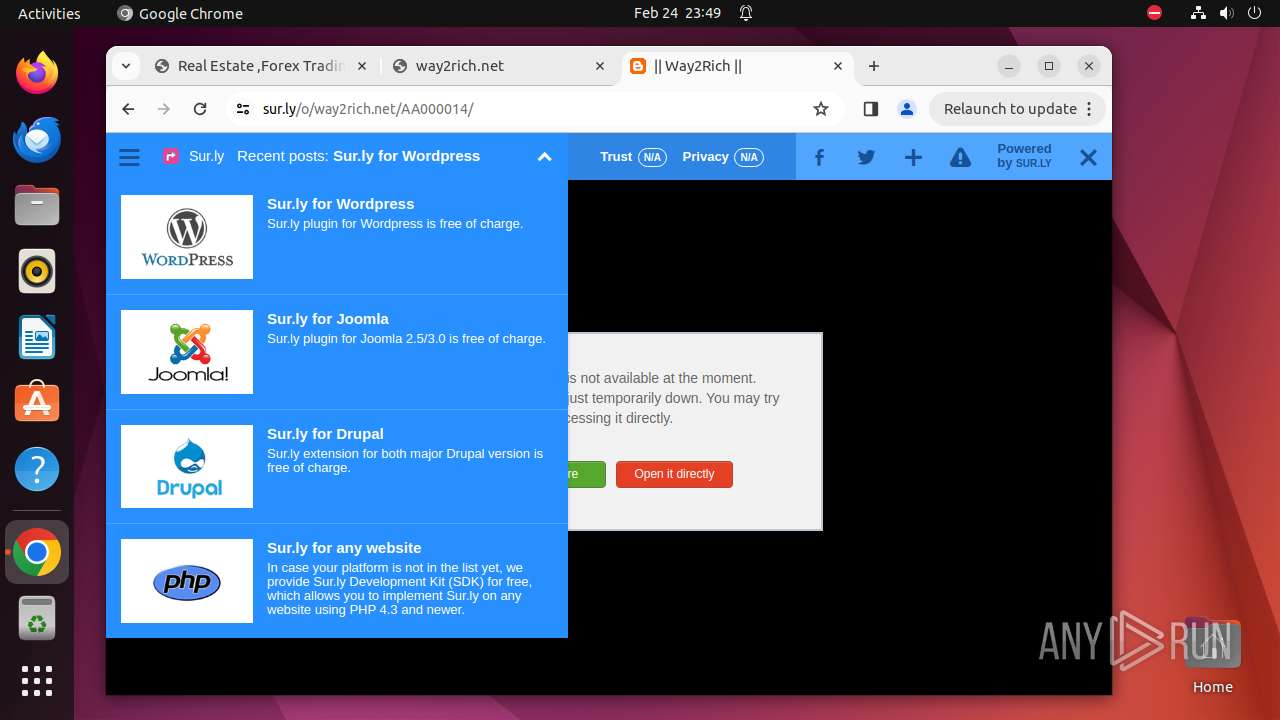The width and height of the screenshot is (1280, 720).
Task: Launch Firefox from dock
Action: 37,73
